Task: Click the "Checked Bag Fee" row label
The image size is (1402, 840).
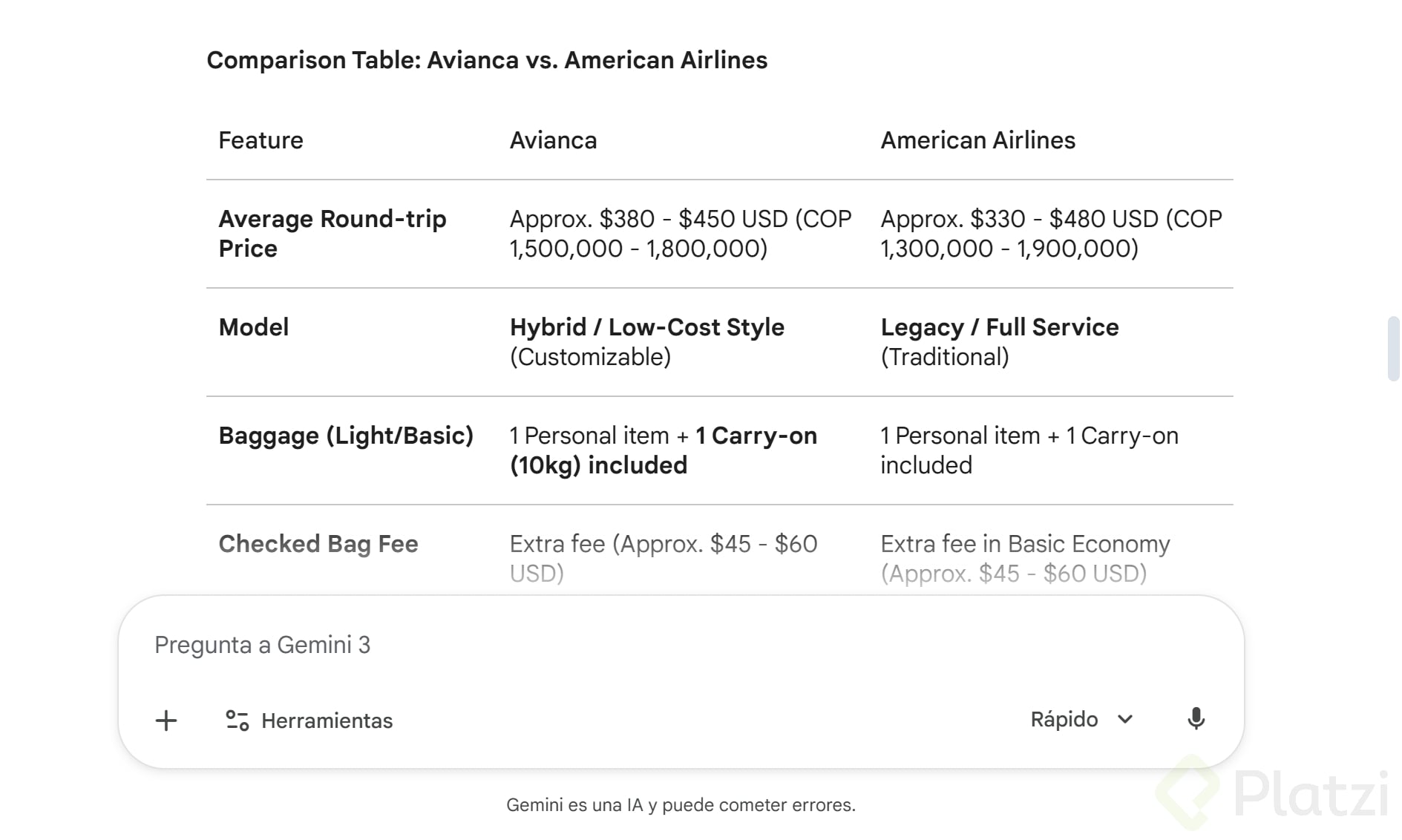Action: (318, 544)
